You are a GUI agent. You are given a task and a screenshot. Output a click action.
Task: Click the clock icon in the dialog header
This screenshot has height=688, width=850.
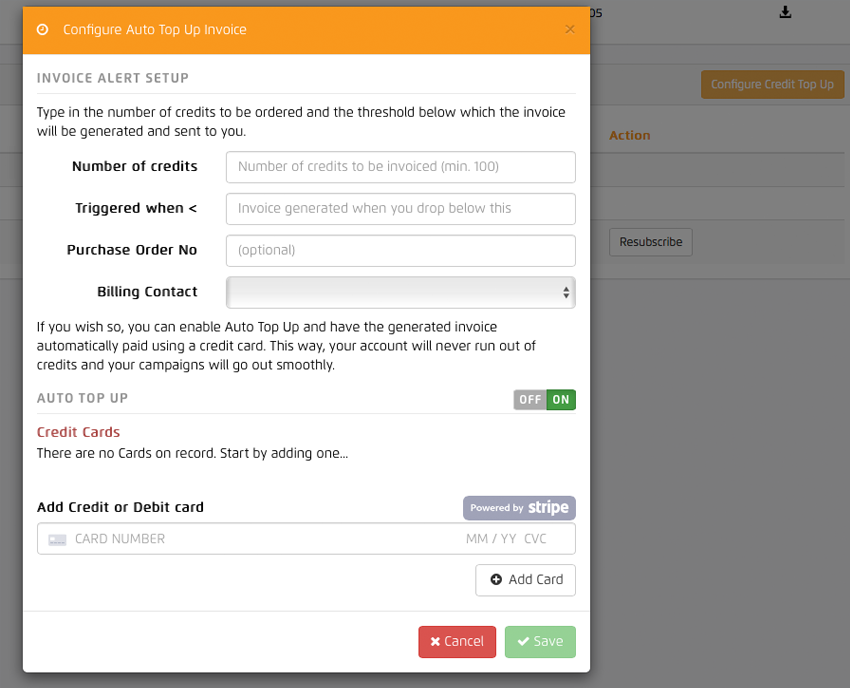40,30
